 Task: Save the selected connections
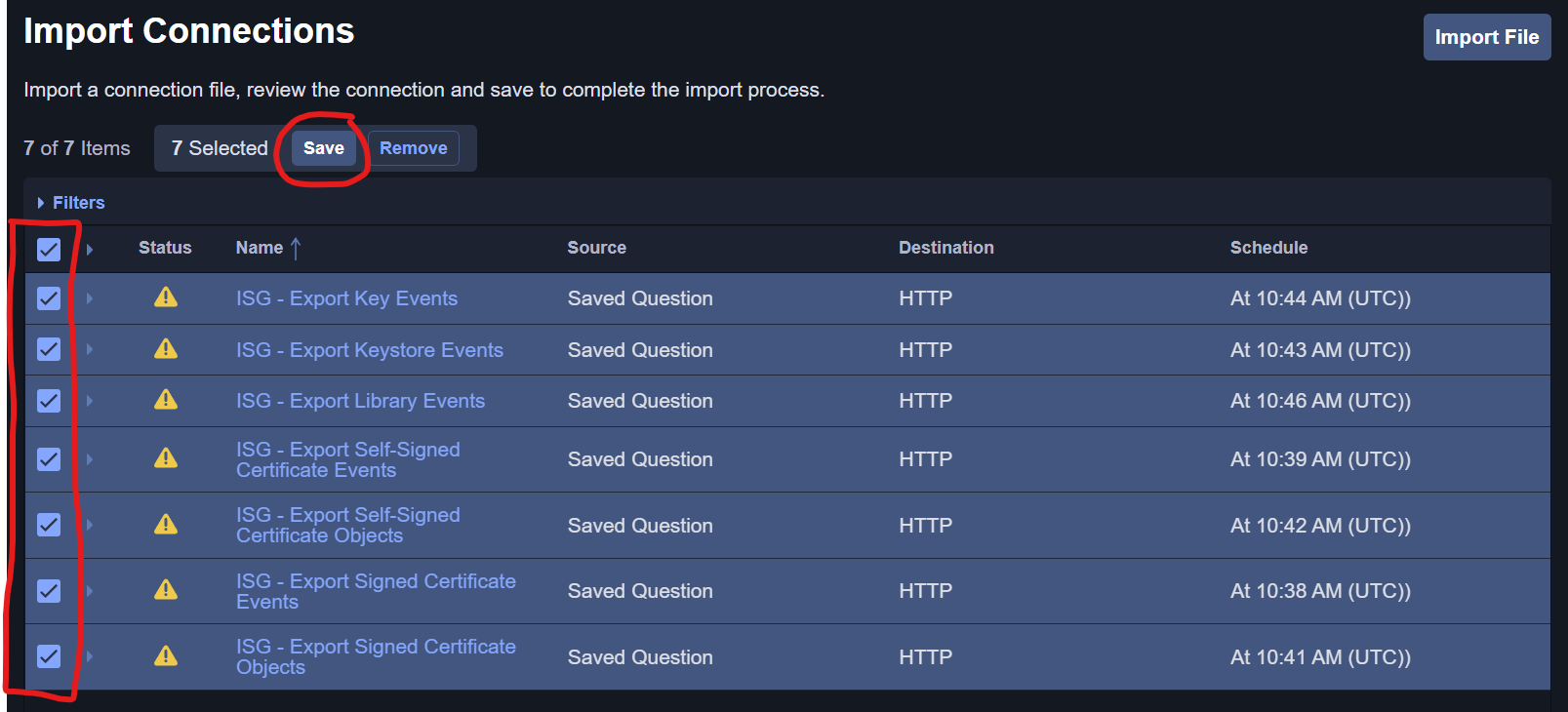pyautogui.click(x=323, y=148)
